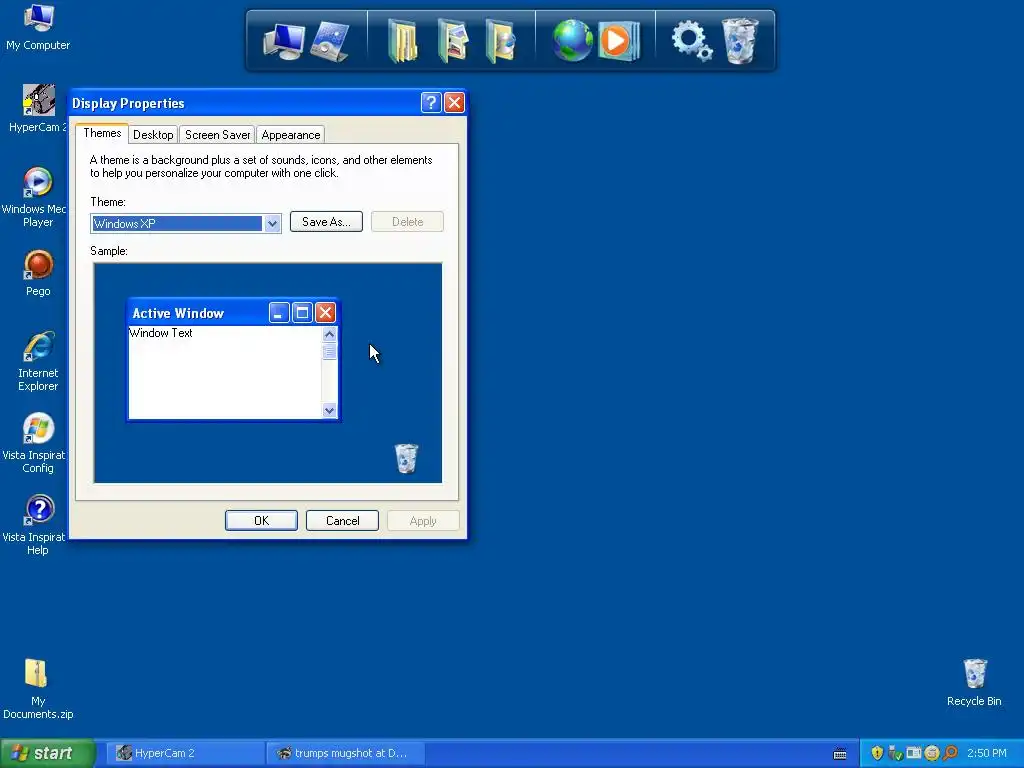
Task: Switch to the Themes tab
Action: [102, 133]
